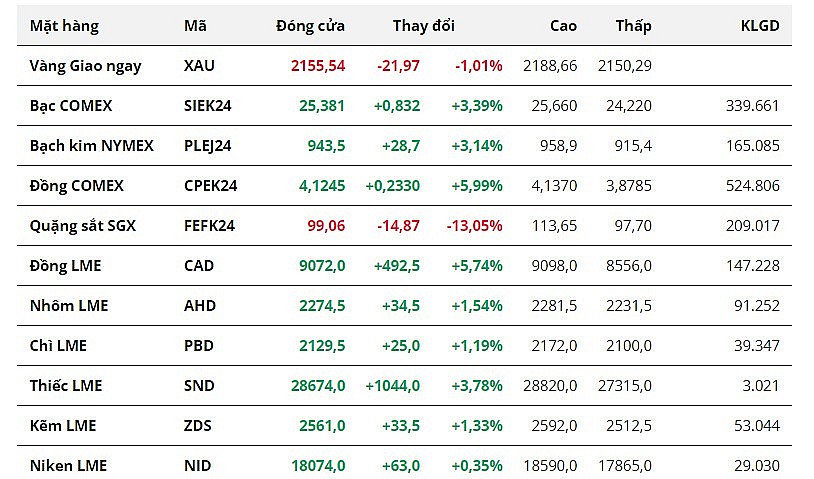Select the "Thấp" column header
This screenshot has width=814, height=479.
pyautogui.click(x=633, y=26)
